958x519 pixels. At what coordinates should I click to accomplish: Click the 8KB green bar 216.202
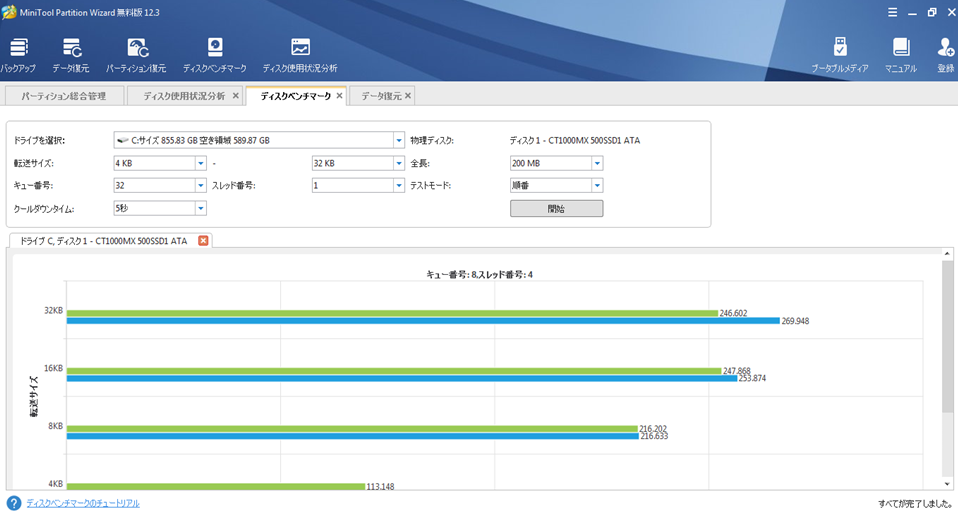352,429
